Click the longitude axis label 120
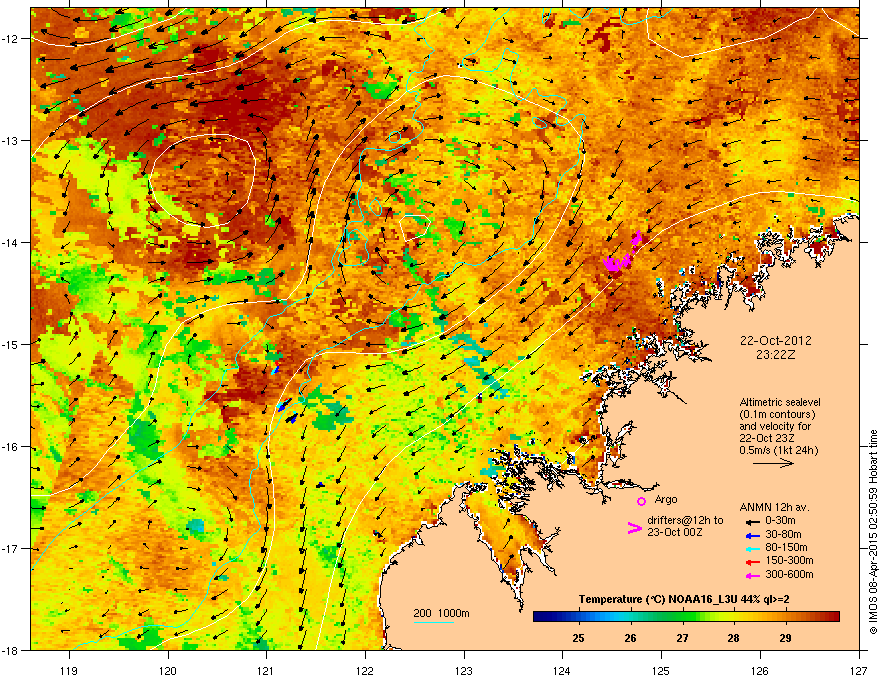880x680 pixels. point(168,670)
